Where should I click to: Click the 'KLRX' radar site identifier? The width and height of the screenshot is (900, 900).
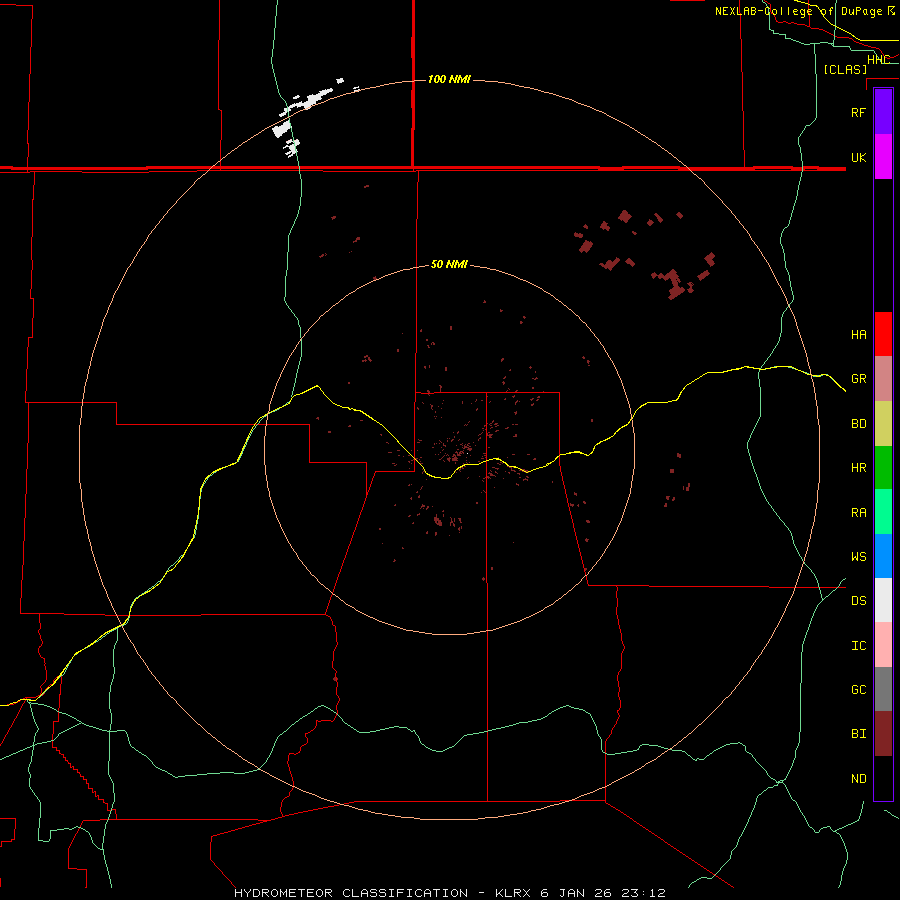pyautogui.click(x=512, y=893)
